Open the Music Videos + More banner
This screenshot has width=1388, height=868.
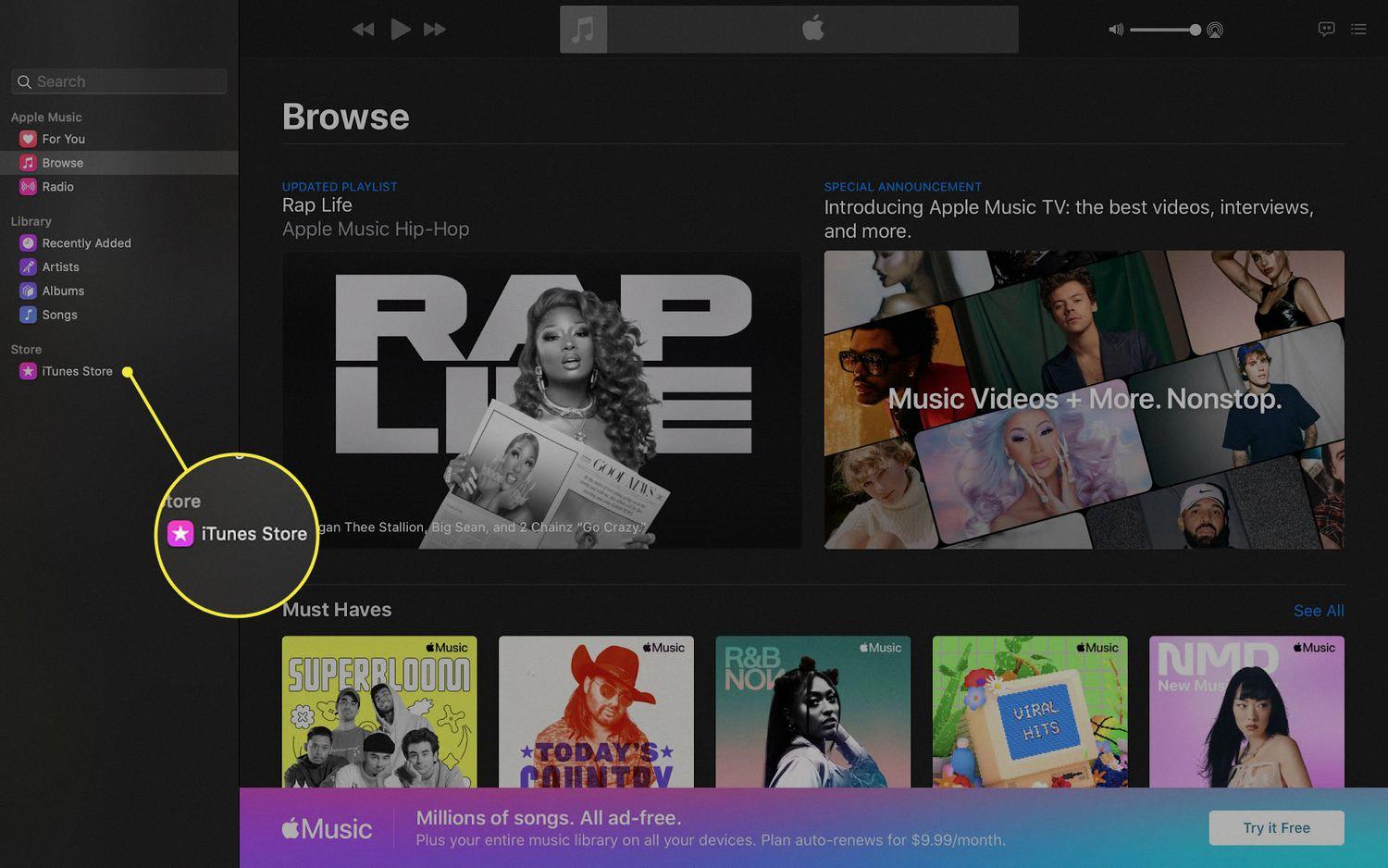(1084, 400)
